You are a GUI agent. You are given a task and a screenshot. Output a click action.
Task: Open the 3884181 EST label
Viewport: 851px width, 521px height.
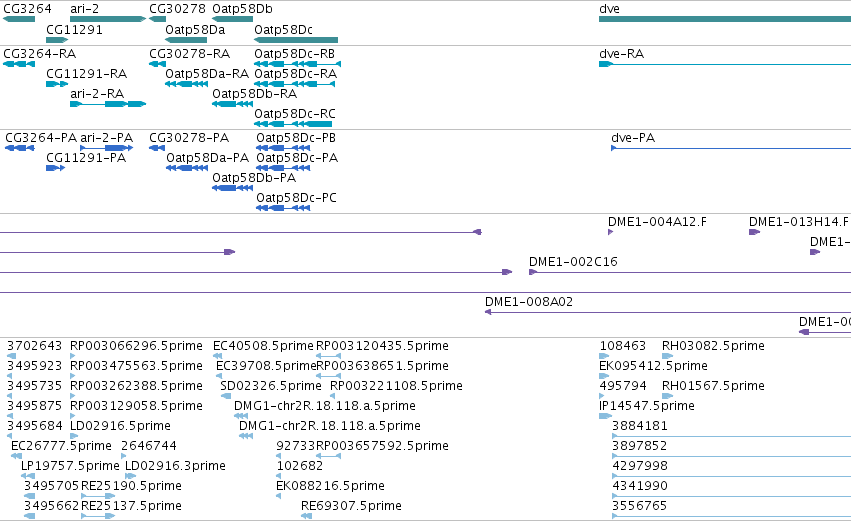640,426
